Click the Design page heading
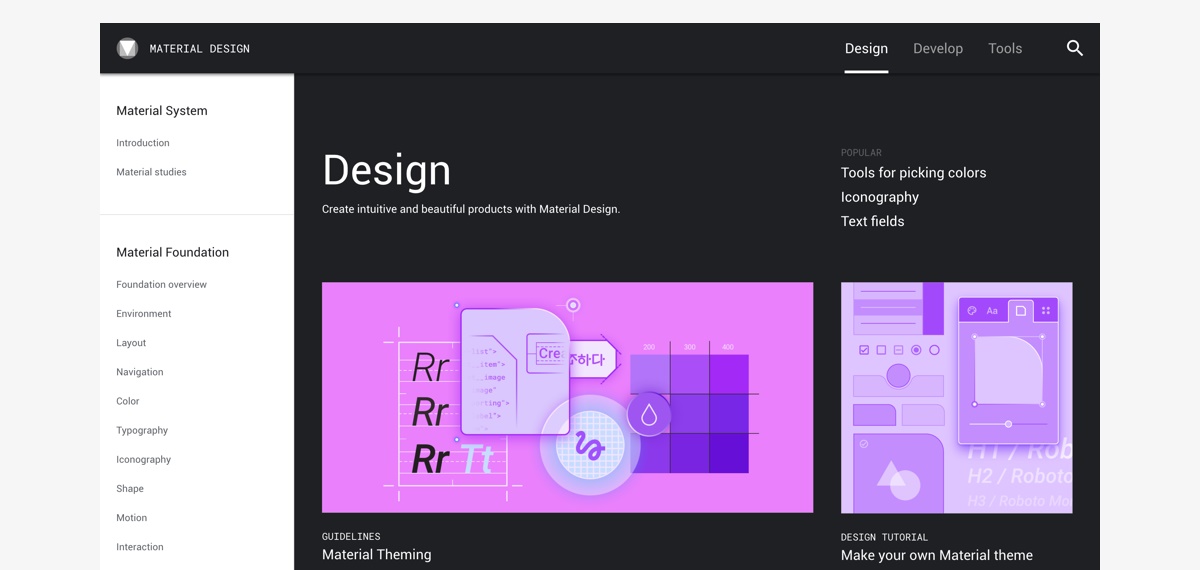This screenshot has width=1200, height=570. pyautogui.click(x=387, y=170)
